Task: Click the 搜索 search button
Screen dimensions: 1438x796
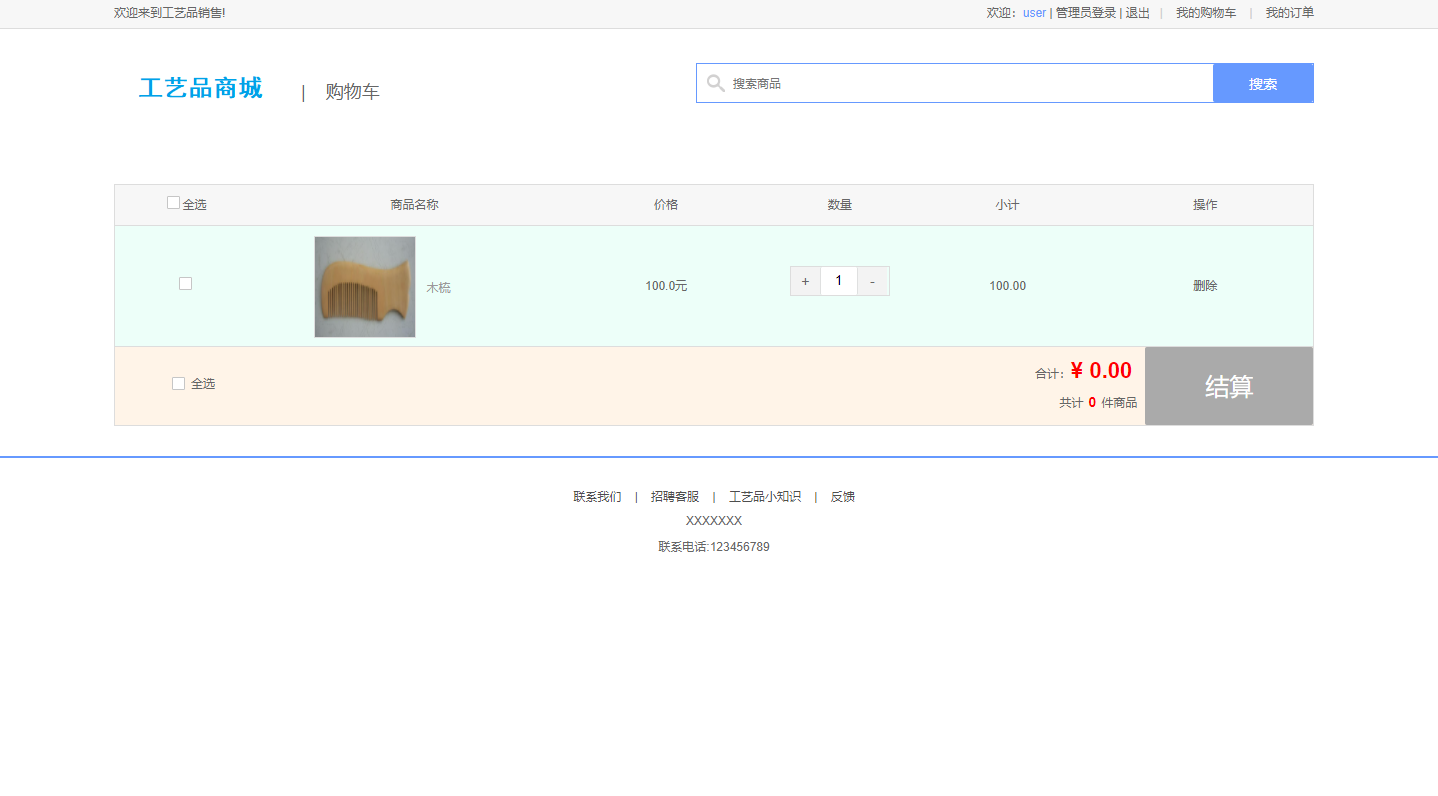Action: pos(1263,83)
